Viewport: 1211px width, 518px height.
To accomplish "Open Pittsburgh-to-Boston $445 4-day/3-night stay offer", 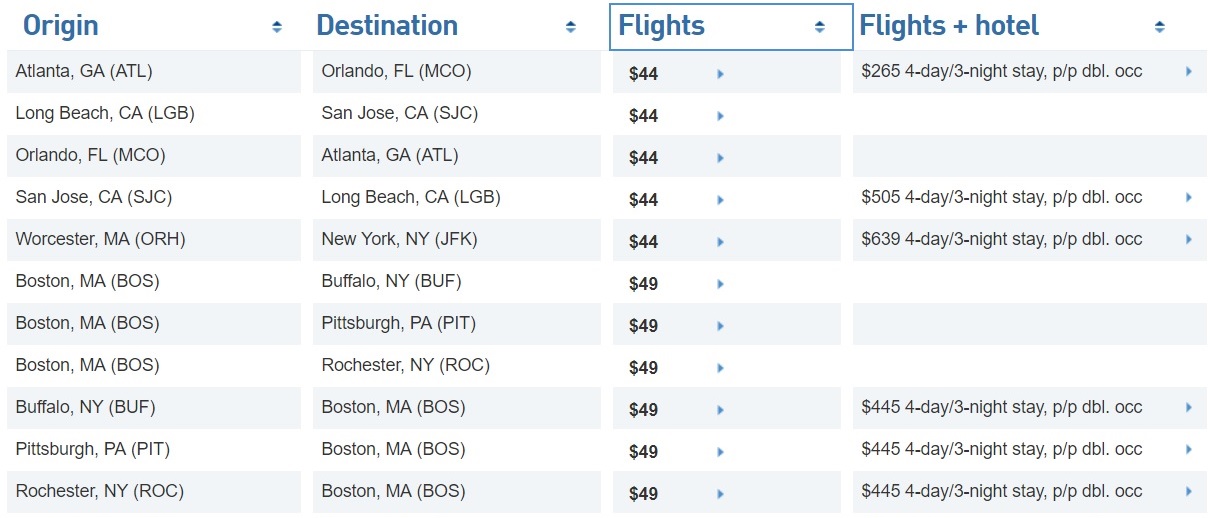I will [x=1001, y=450].
